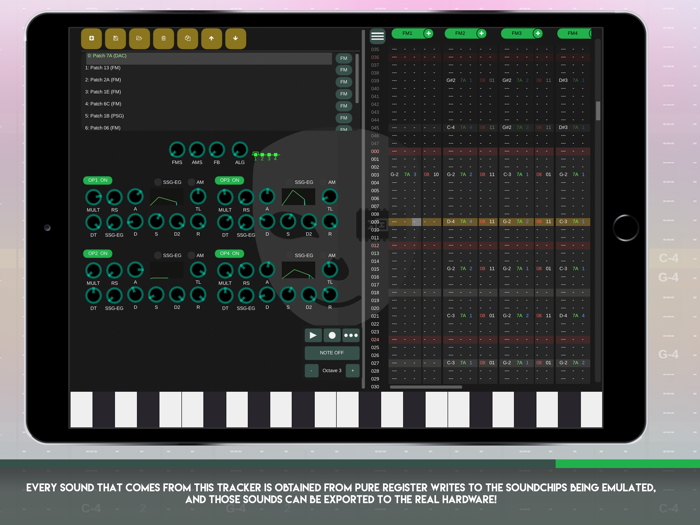The width and height of the screenshot is (700, 525).
Task: Delete the selected patch with the trash icon
Action: tap(163, 38)
